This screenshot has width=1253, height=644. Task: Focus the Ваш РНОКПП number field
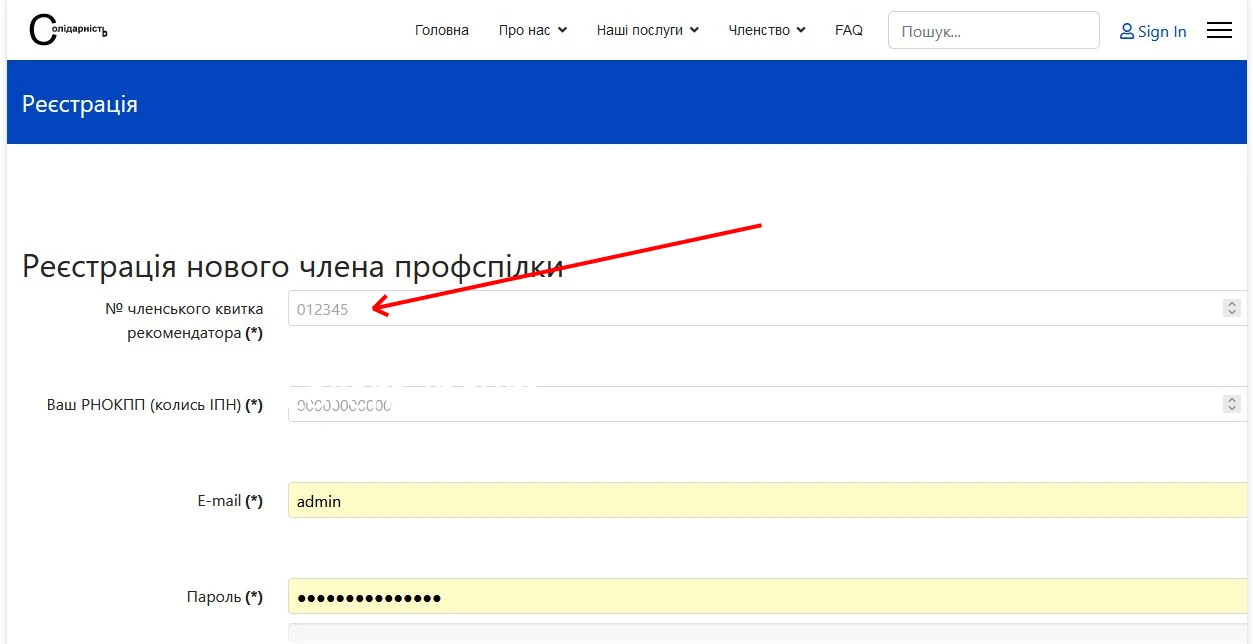point(767,404)
